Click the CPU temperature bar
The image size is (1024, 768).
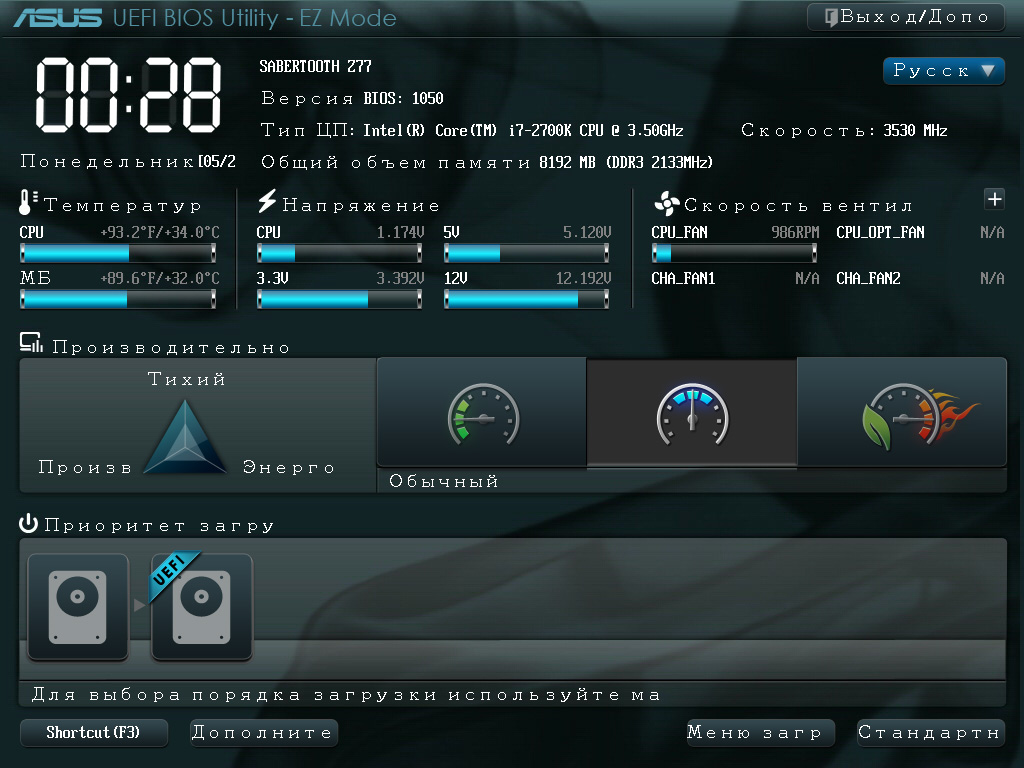tap(118, 253)
